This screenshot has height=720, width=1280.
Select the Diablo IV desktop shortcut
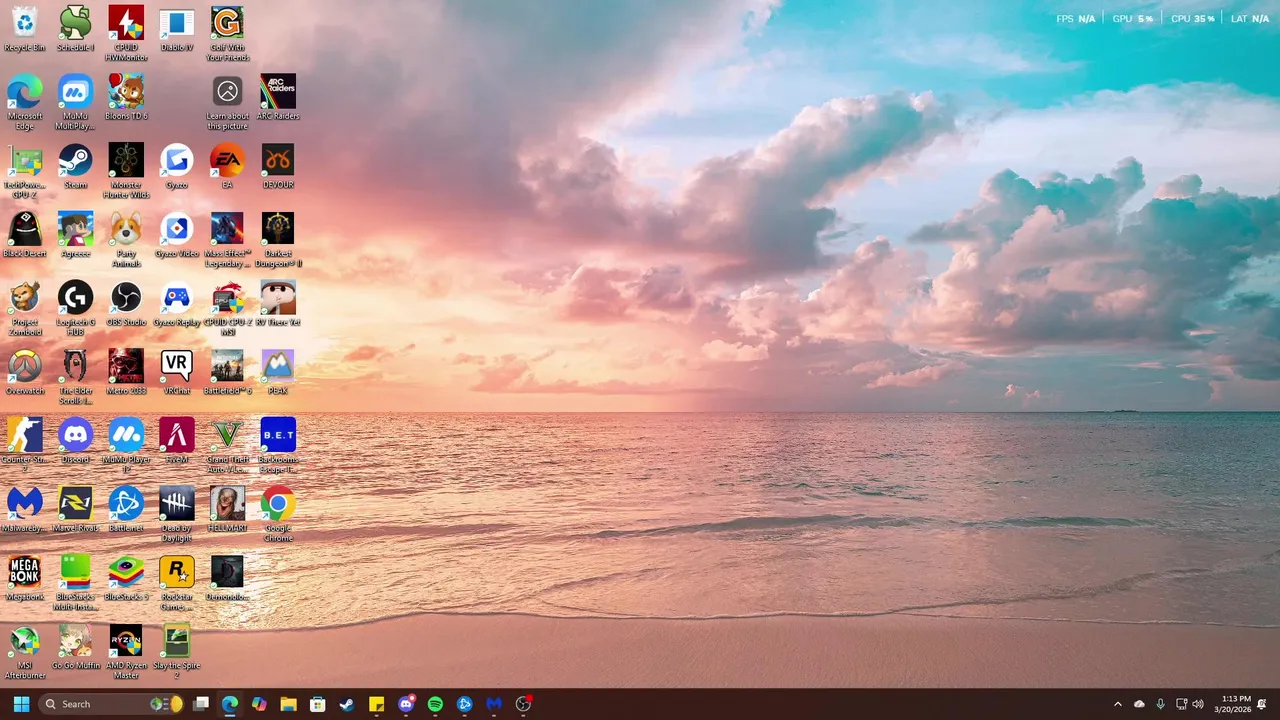tap(177, 29)
